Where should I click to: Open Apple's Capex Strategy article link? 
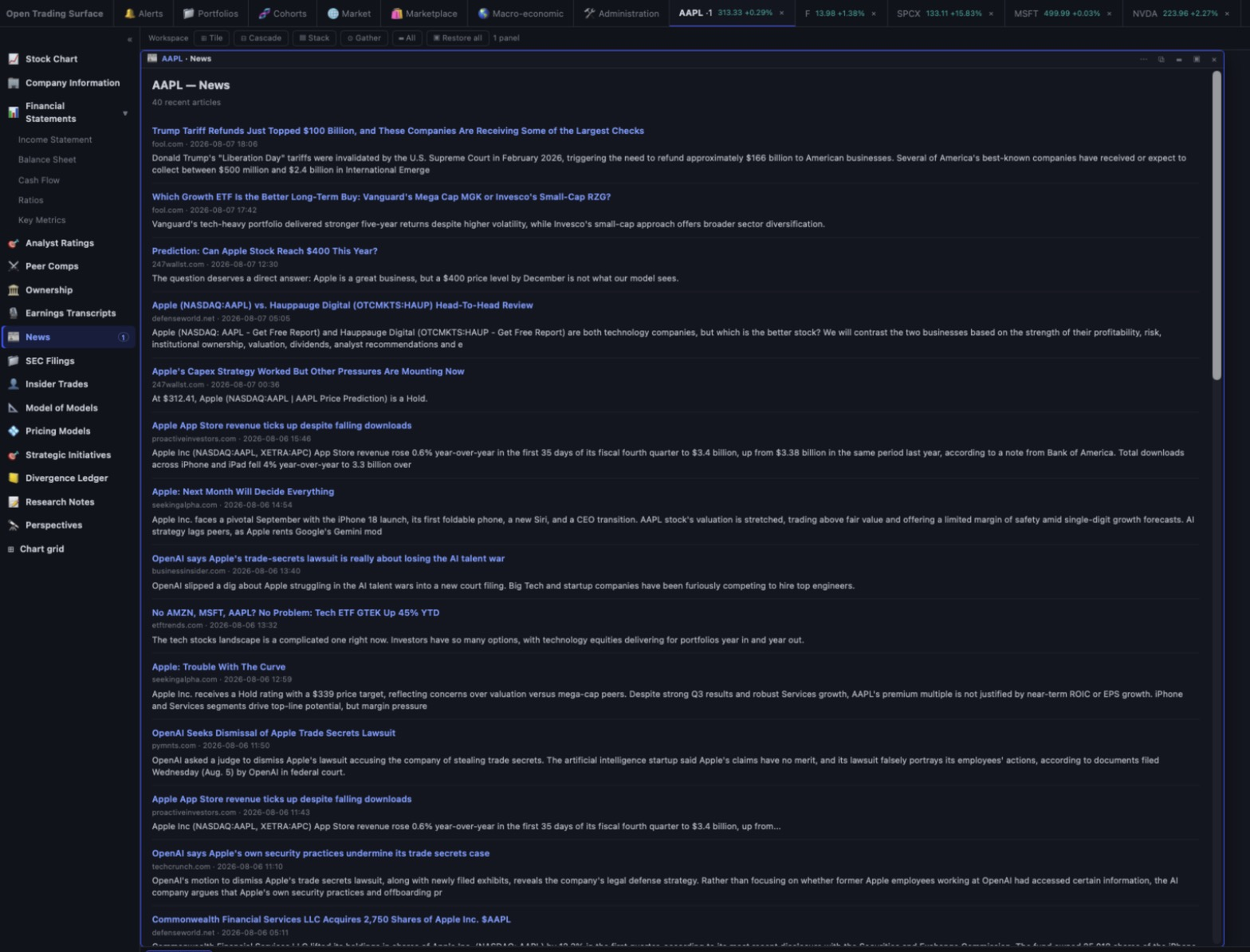coord(308,372)
